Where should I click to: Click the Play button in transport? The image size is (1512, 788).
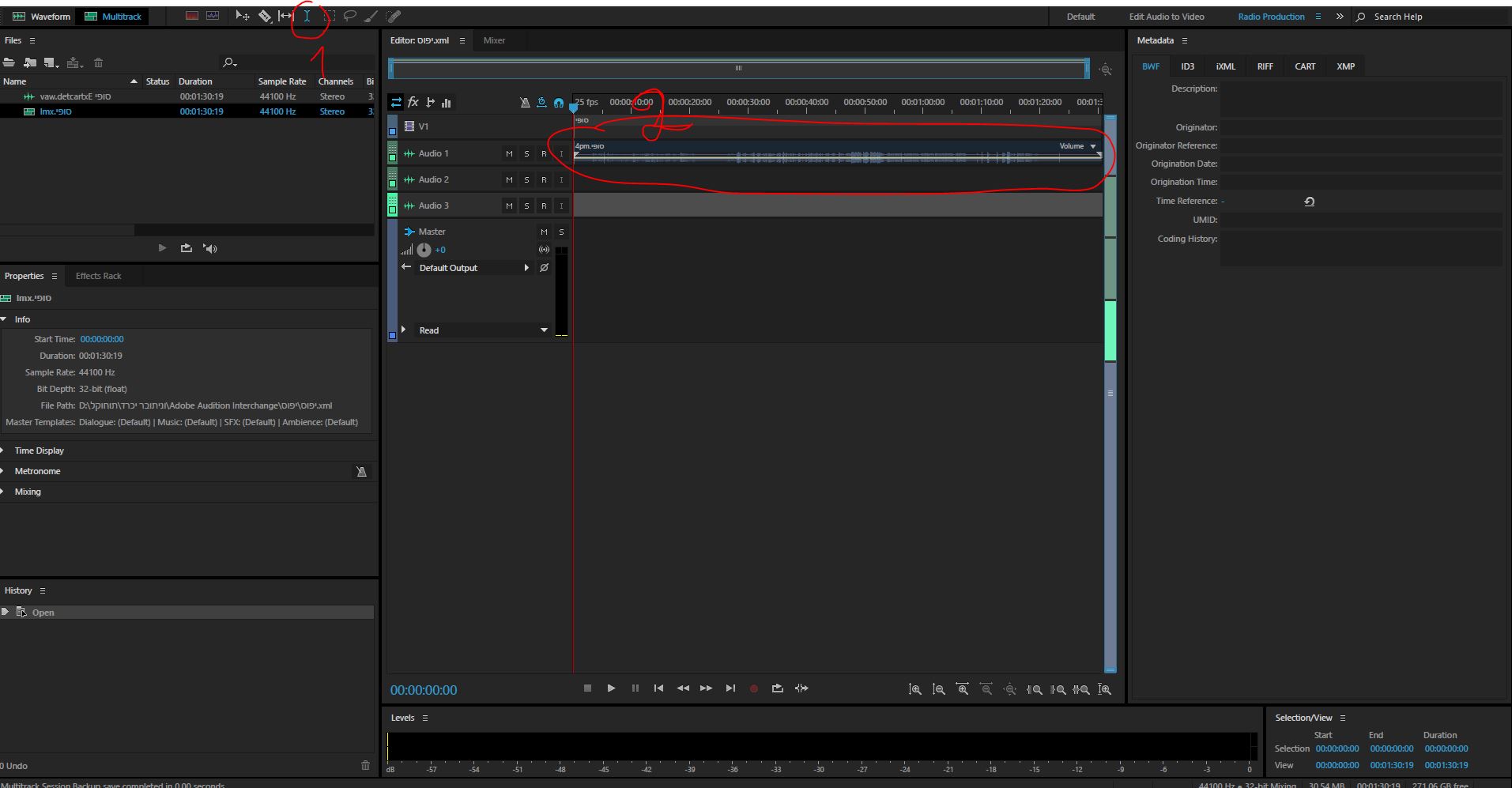[611, 688]
